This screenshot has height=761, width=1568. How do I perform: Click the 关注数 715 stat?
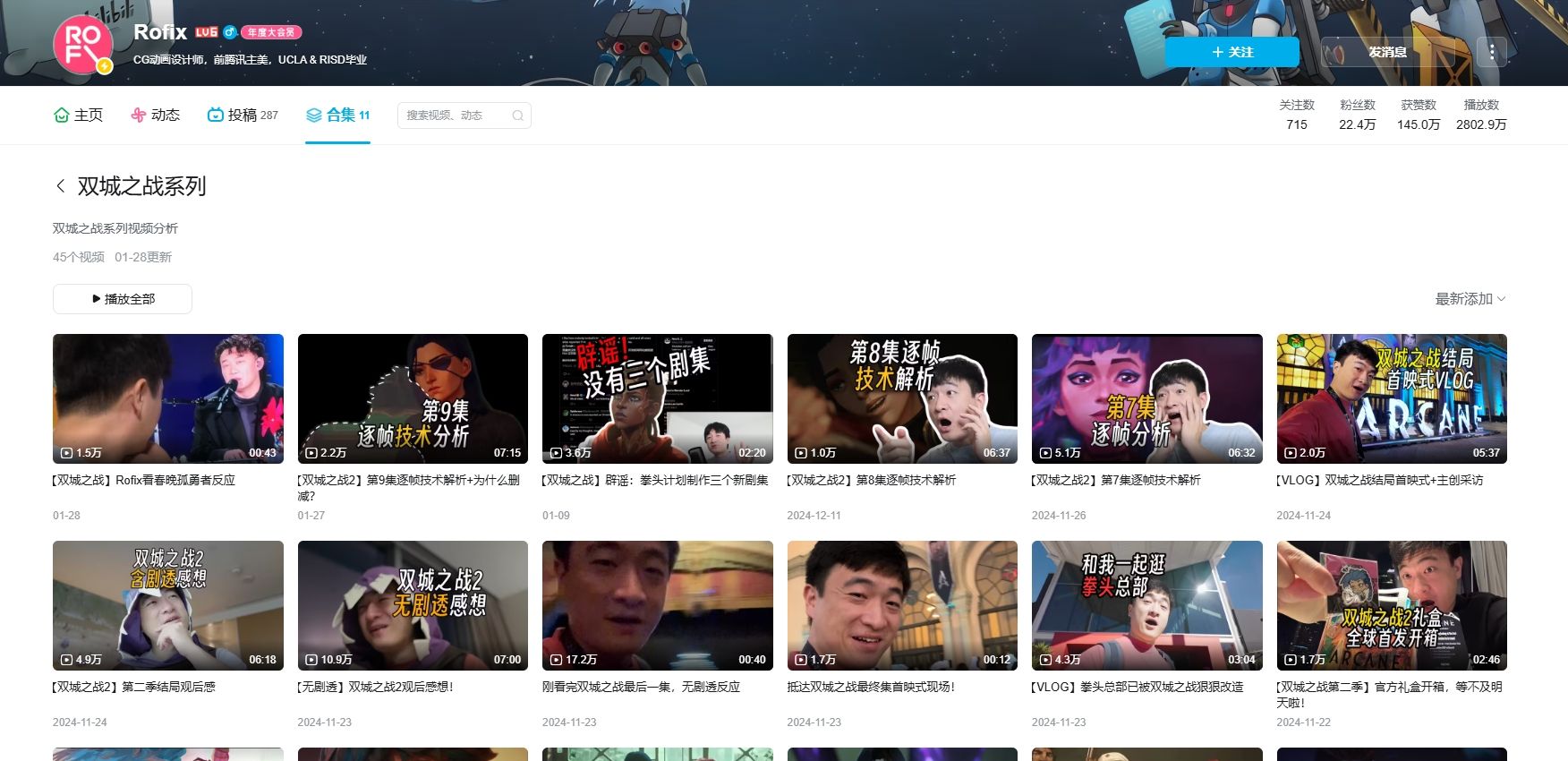click(x=1297, y=115)
